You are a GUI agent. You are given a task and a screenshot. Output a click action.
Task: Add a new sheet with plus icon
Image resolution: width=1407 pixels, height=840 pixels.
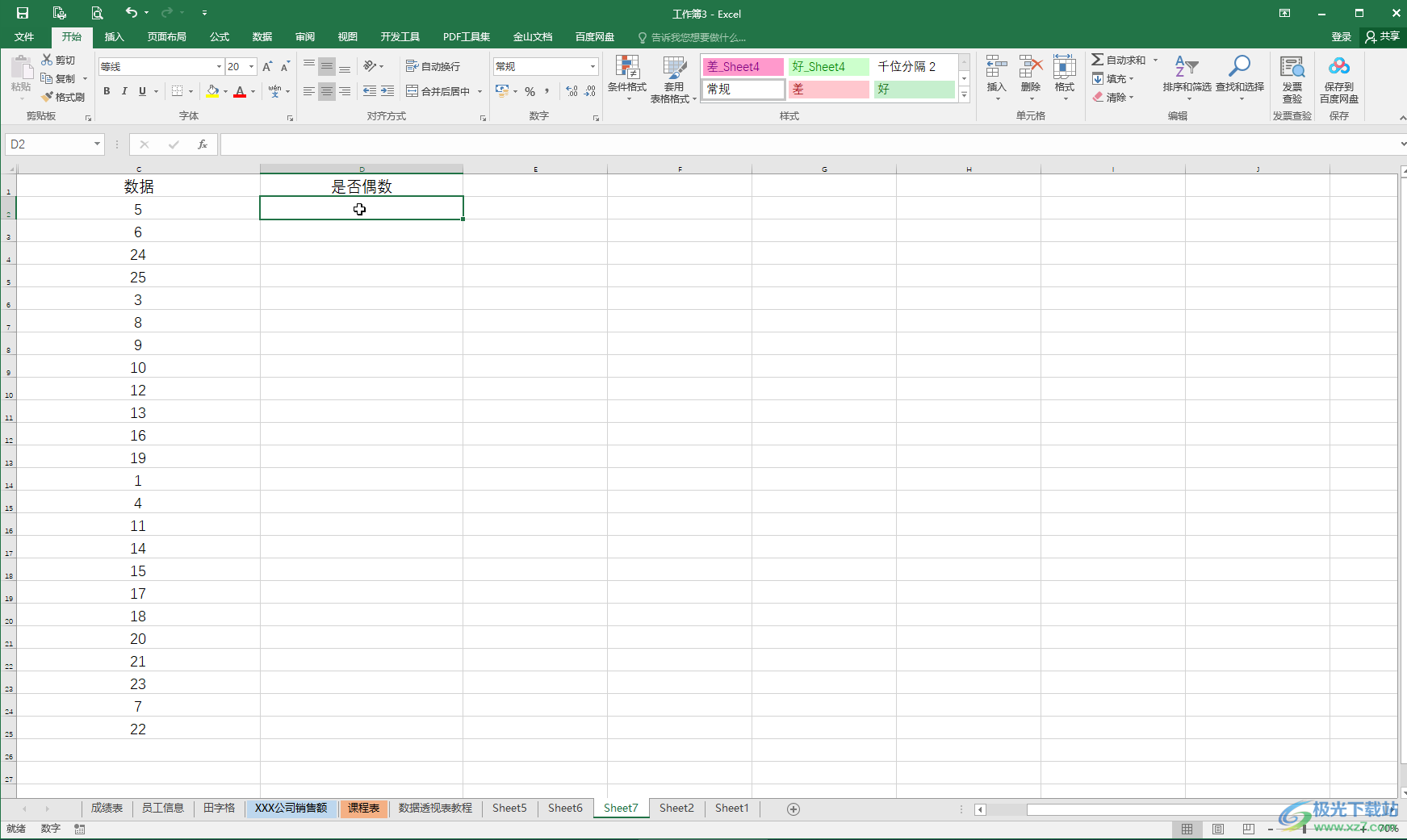tap(794, 809)
